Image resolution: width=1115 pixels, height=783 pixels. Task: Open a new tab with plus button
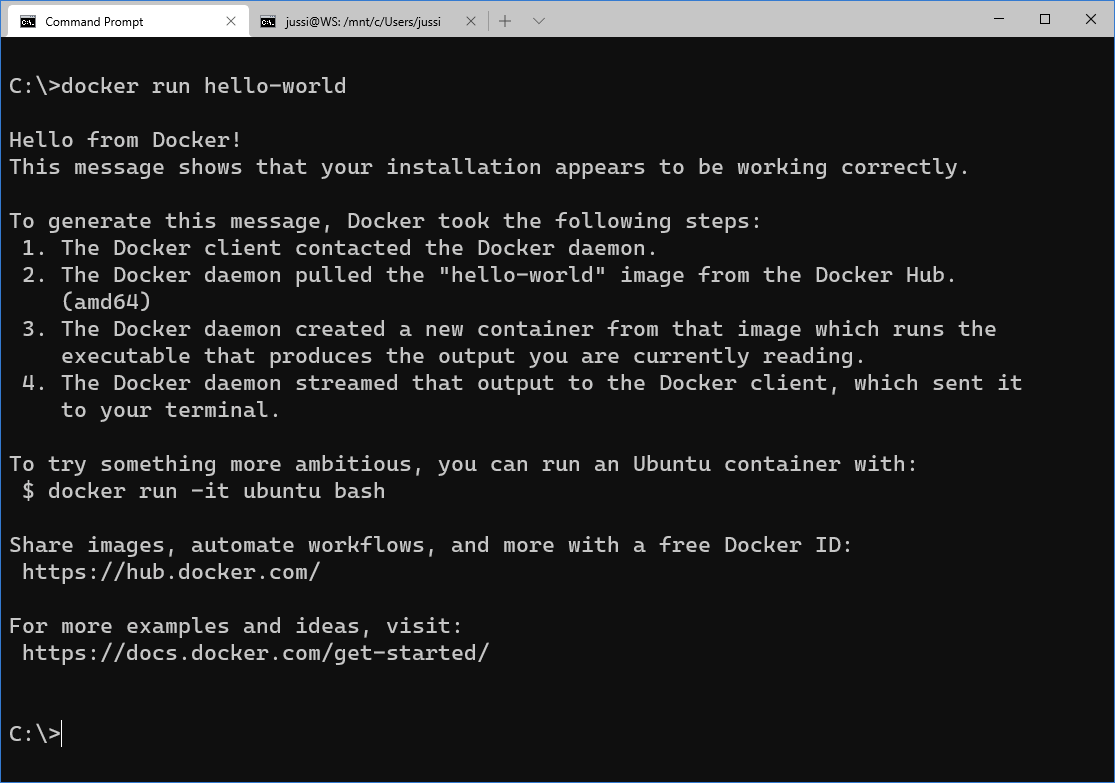pyautogui.click(x=505, y=21)
